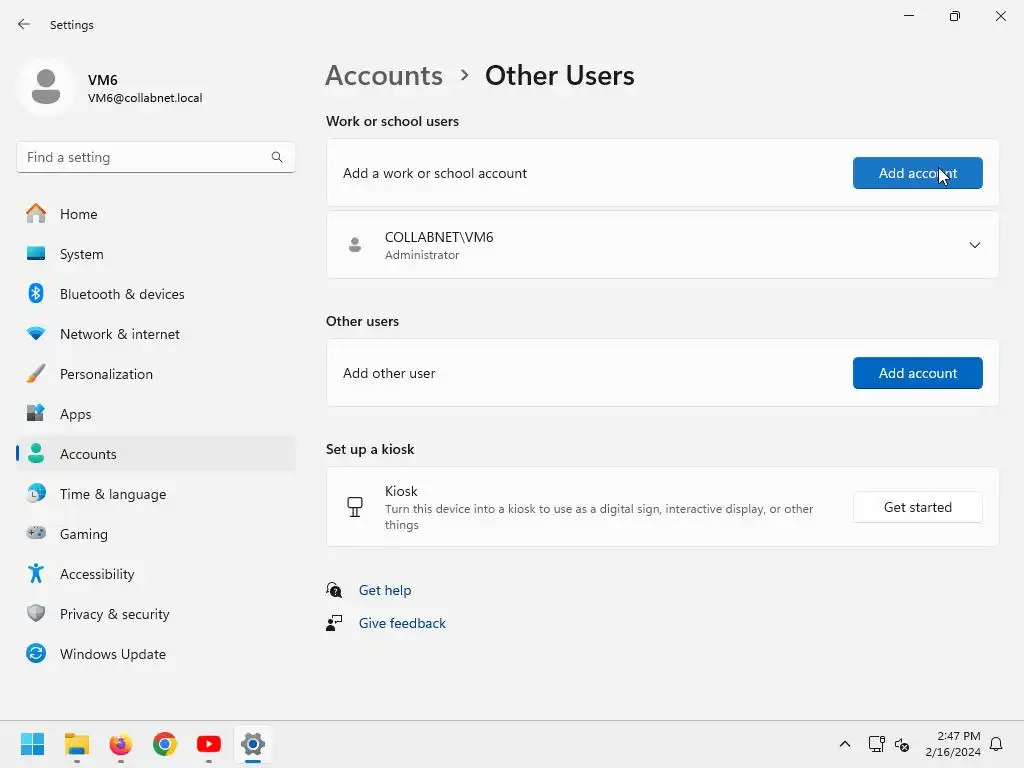Click the Find a setting field
Screen dimensions: 1024x768
[x=145, y=157]
